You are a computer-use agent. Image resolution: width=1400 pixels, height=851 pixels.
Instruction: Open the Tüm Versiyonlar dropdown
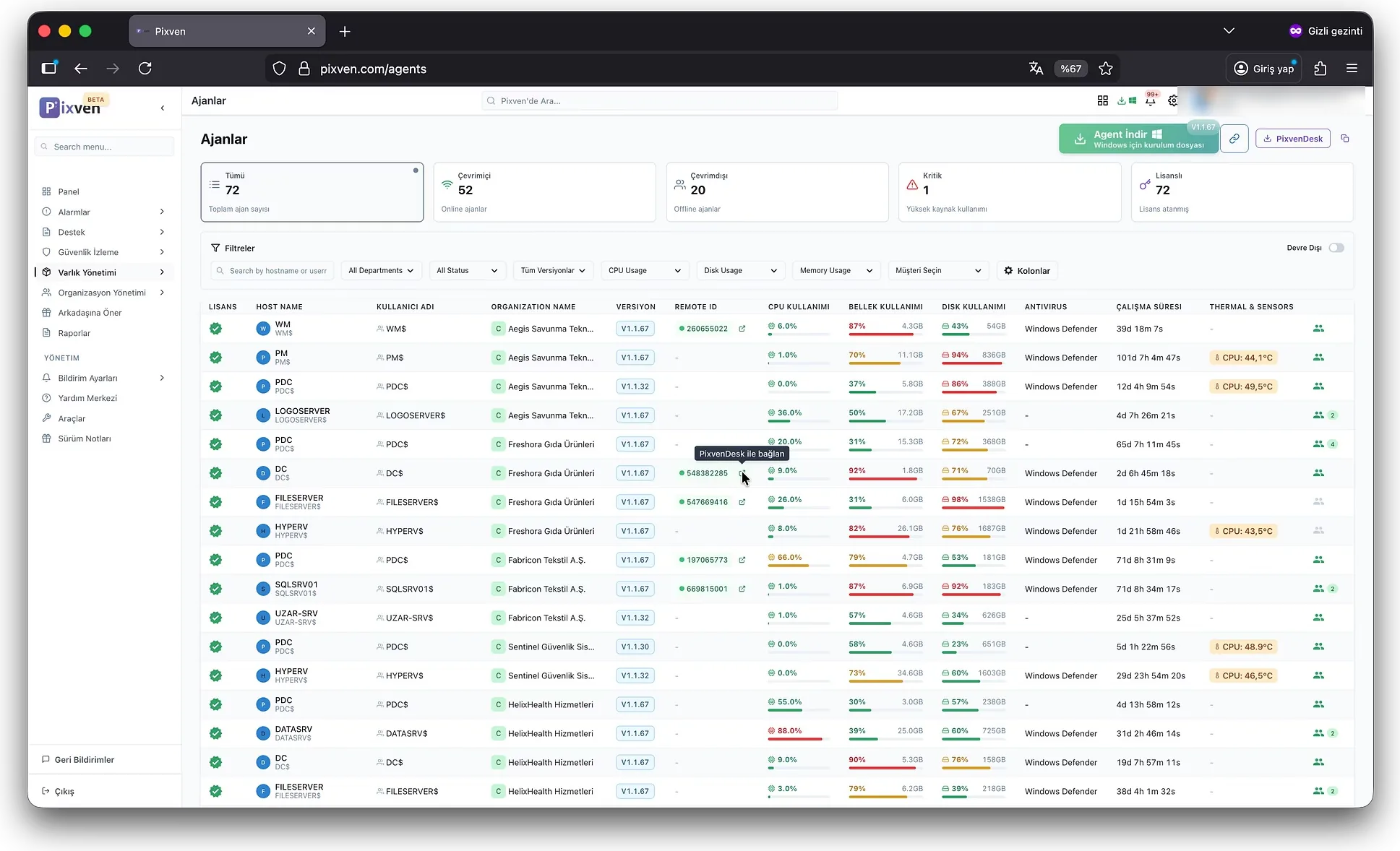[553, 271]
